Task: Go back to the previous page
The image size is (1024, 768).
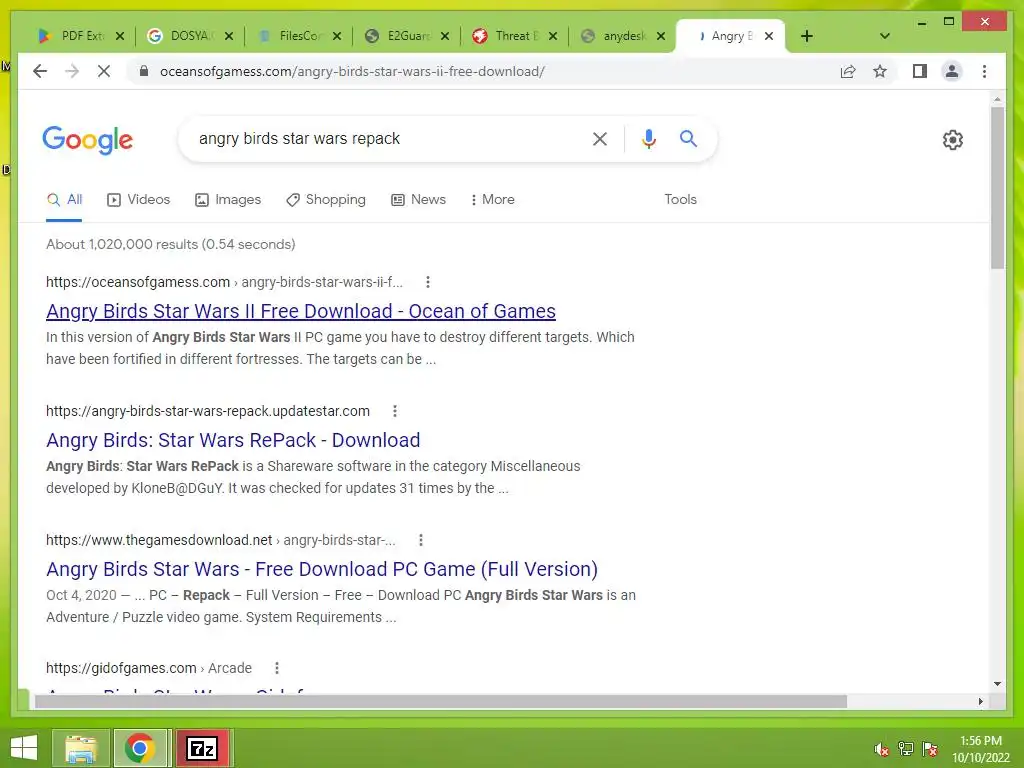Action: [40, 71]
